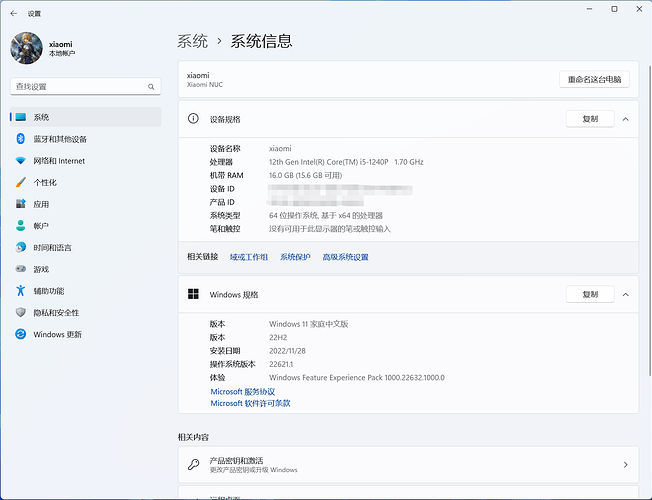Maximize the Settings window
The height and width of the screenshot is (500, 652).
[x=614, y=9]
